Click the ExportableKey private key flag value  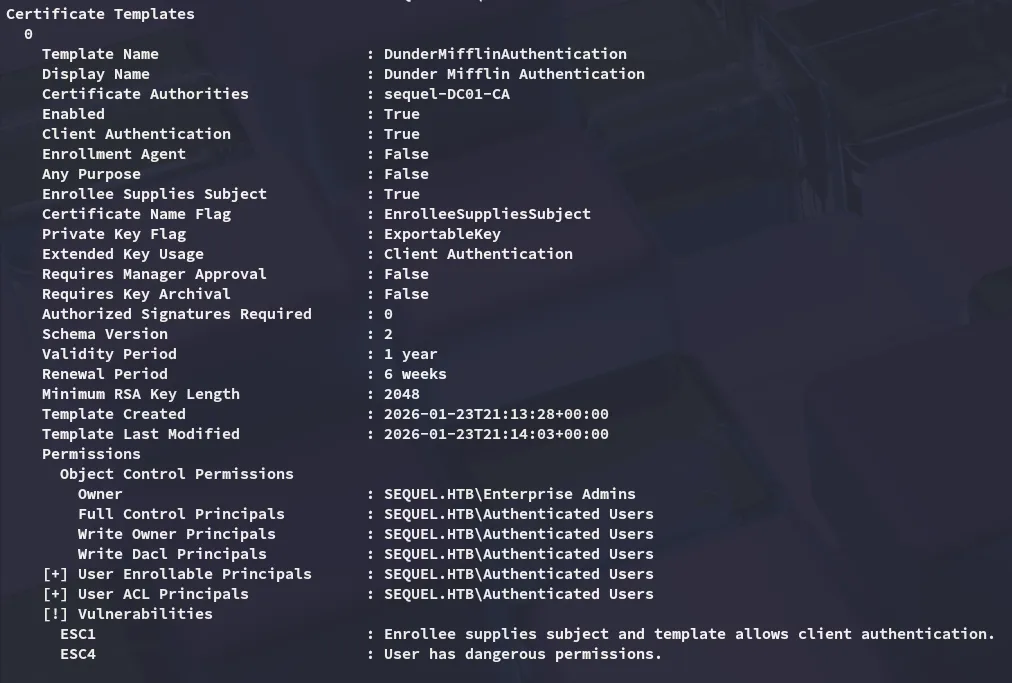coord(442,234)
